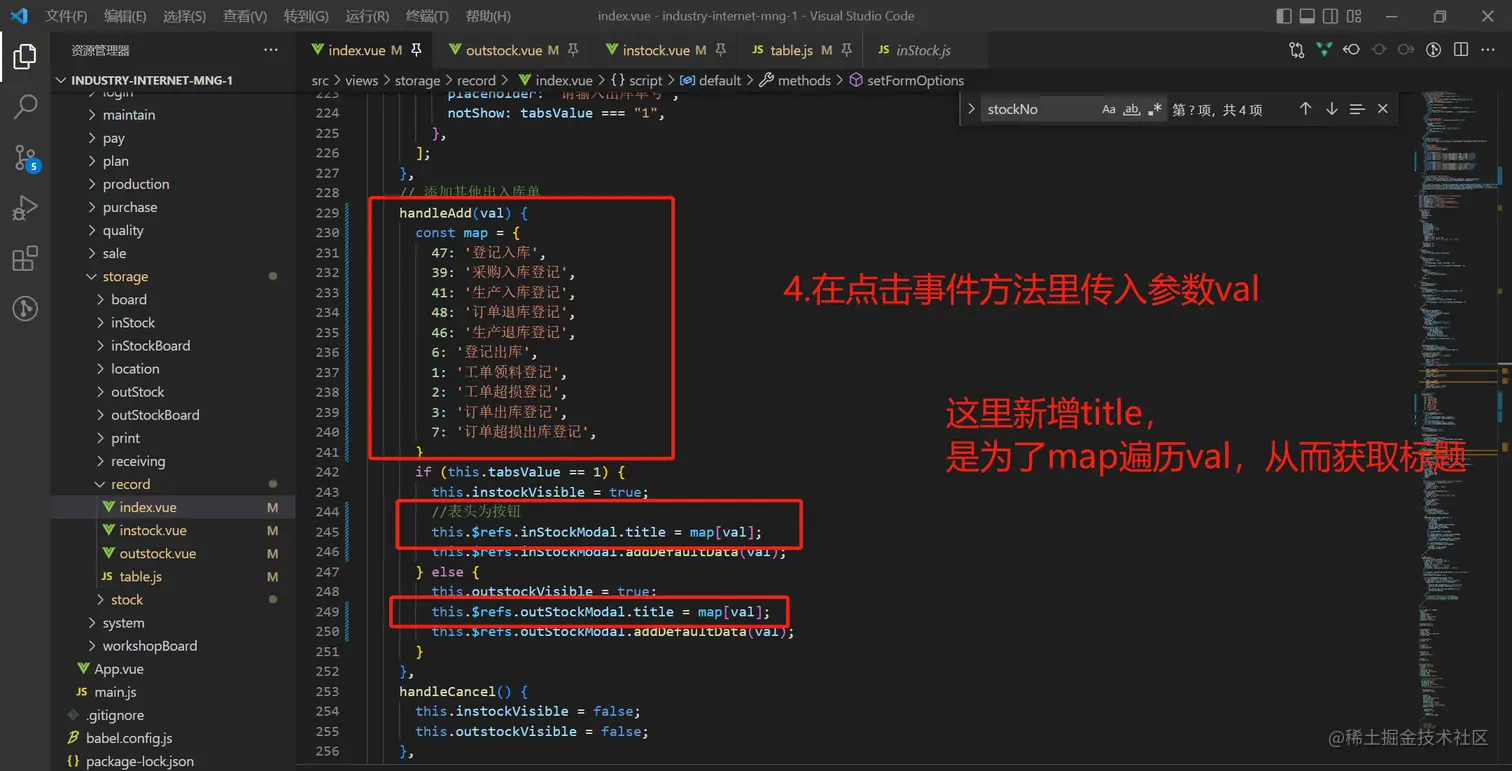Click 'setFormOptions' in breadcrumb
The width and height of the screenshot is (1512, 771).
(915, 80)
